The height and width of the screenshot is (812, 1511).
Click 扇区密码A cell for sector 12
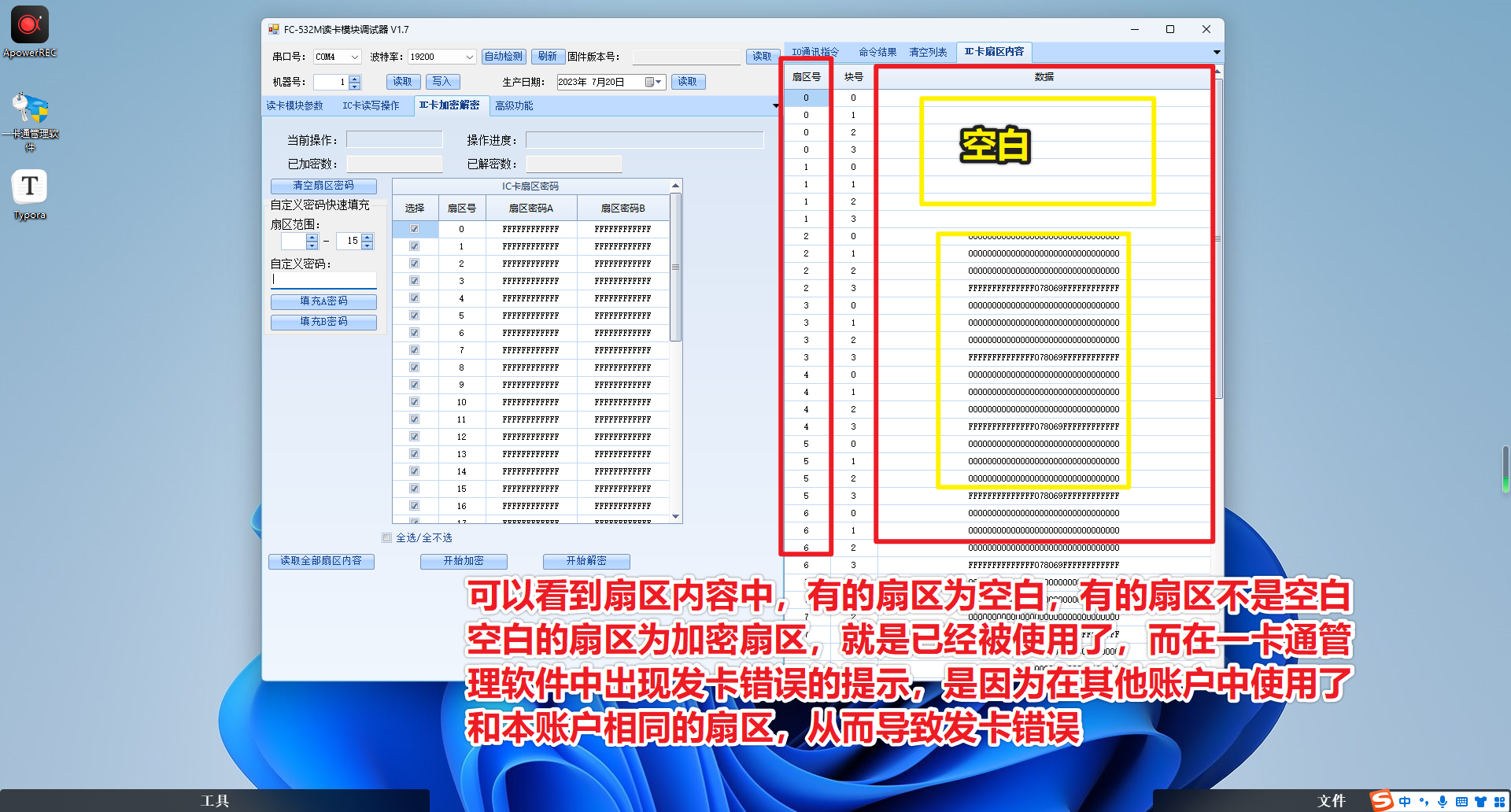pyautogui.click(x=531, y=437)
